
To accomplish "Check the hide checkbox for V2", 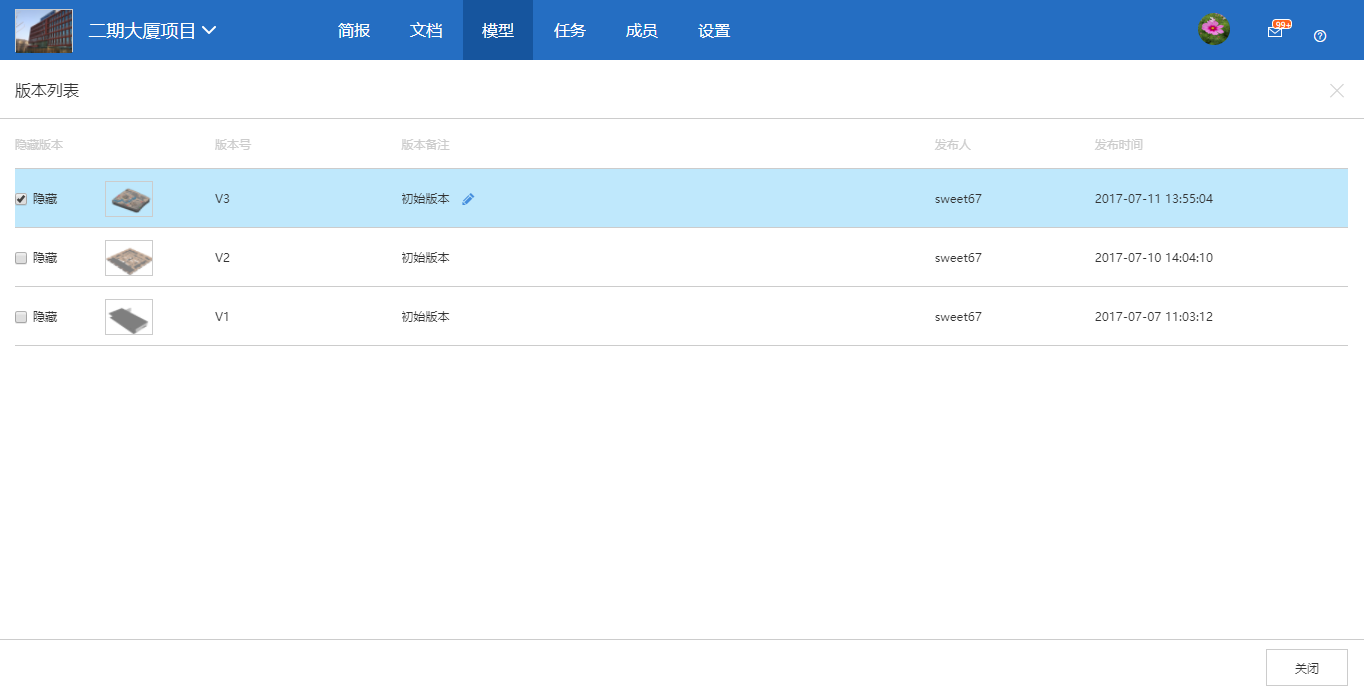I will pos(21,258).
